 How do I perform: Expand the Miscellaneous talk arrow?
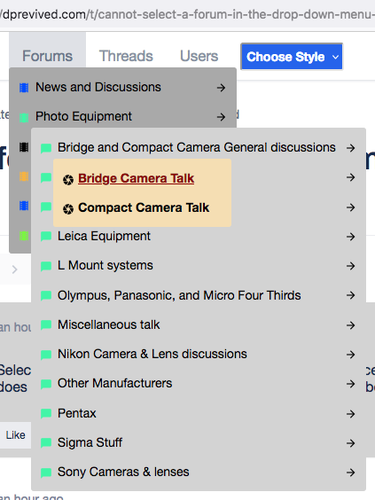coord(350,325)
